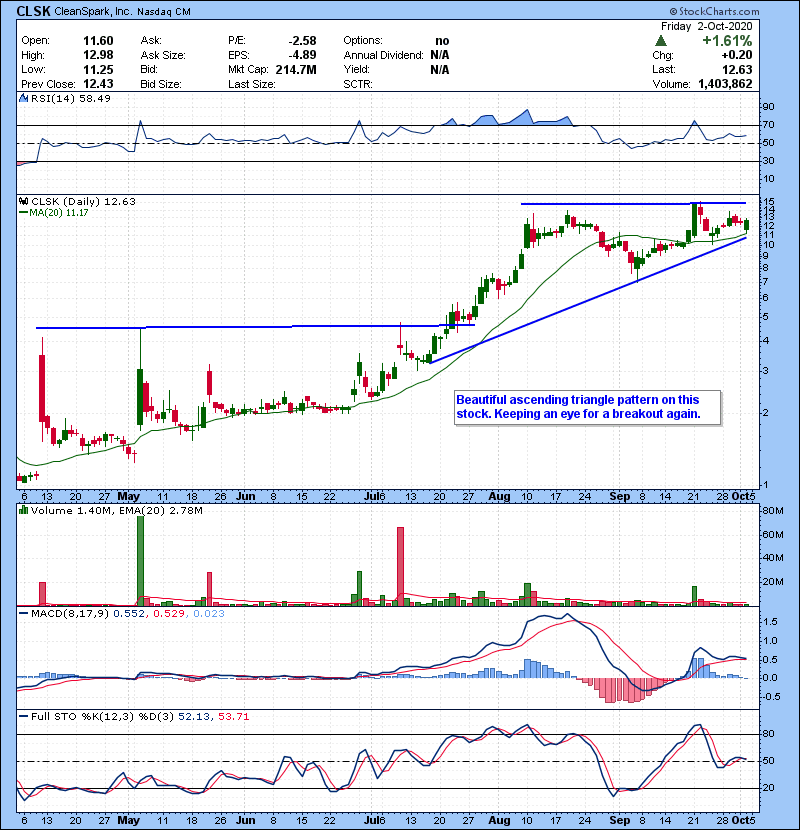Click the 1.5 level on the MACD scale
Image resolution: width=800 pixels, height=830 pixels.
771,622
